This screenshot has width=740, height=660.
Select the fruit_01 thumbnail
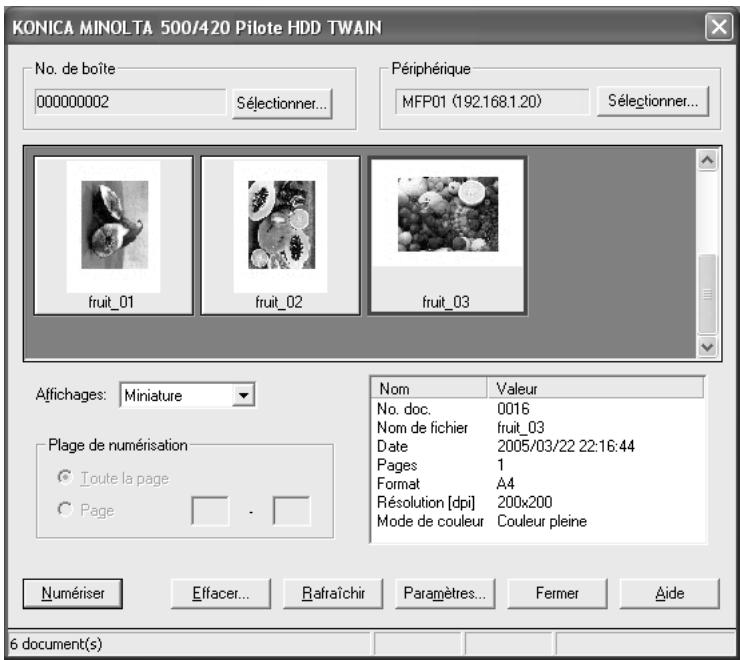[x=113, y=235]
